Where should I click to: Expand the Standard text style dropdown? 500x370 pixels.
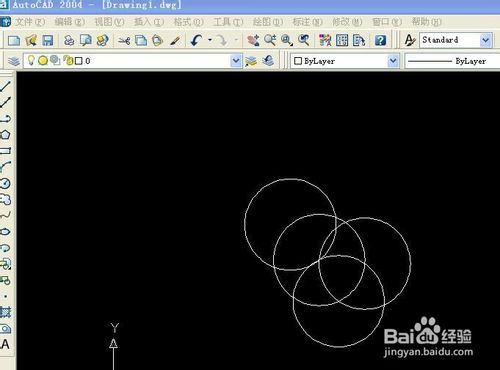click(486, 41)
